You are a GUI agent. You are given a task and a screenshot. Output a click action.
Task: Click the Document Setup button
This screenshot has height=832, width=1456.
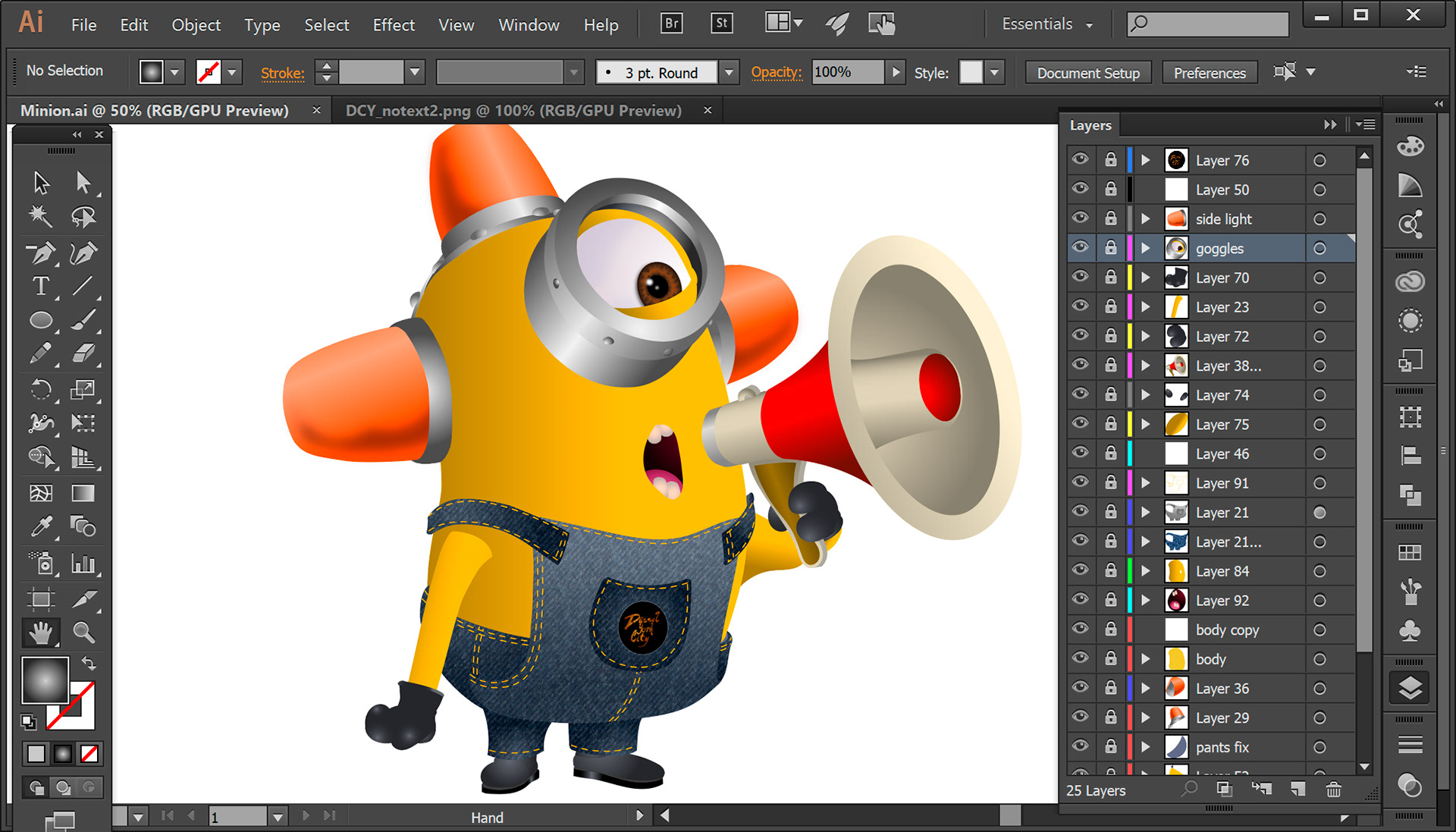coord(1088,73)
